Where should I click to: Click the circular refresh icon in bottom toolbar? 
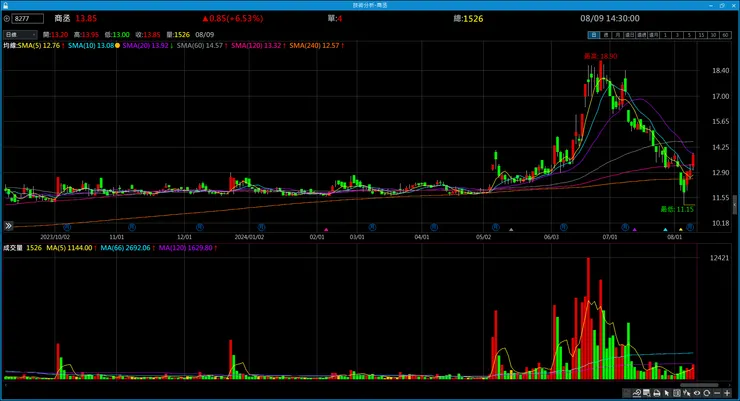(706, 393)
